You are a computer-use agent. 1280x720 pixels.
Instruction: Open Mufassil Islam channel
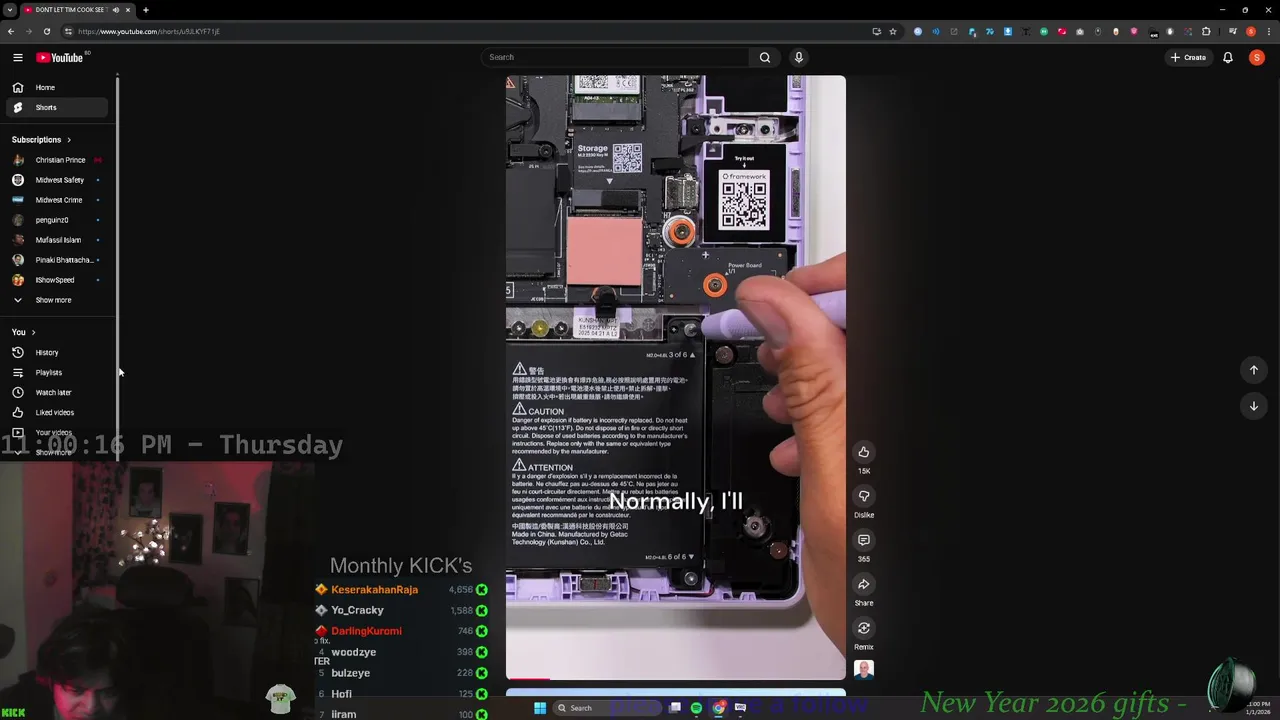(x=56, y=240)
